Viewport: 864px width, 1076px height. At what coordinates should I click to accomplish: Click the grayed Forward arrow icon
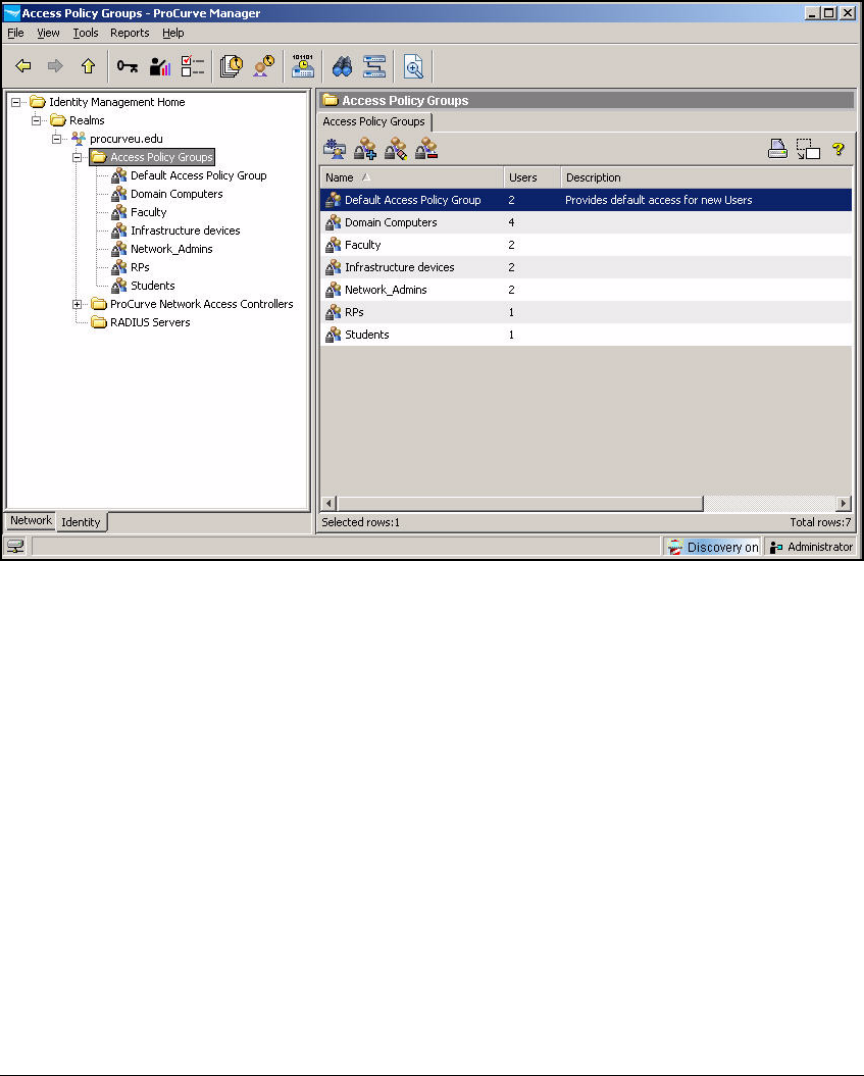[x=55, y=66]
